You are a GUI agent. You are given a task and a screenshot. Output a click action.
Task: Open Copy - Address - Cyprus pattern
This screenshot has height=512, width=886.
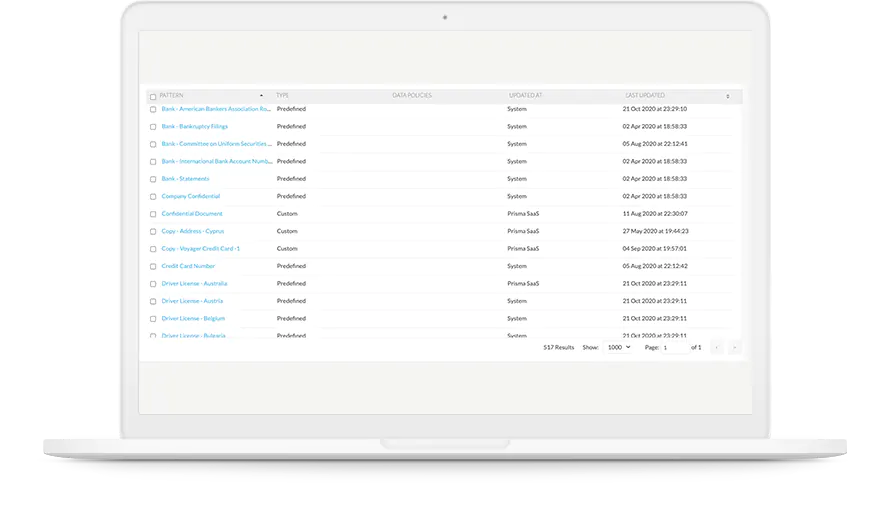tap(193, 231)
